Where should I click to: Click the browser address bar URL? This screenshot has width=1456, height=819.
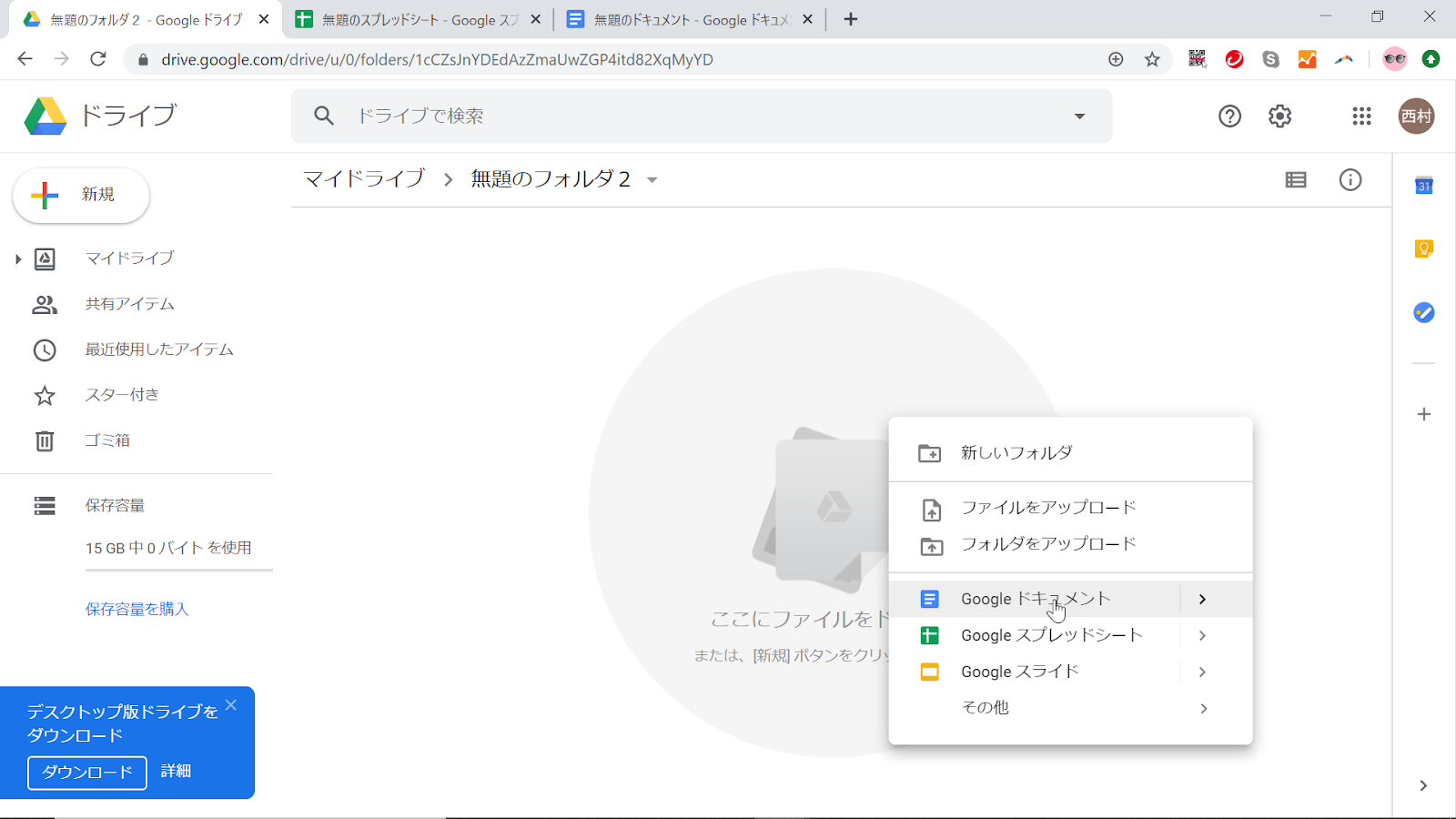pyautogui.click(x=437, y=59)
